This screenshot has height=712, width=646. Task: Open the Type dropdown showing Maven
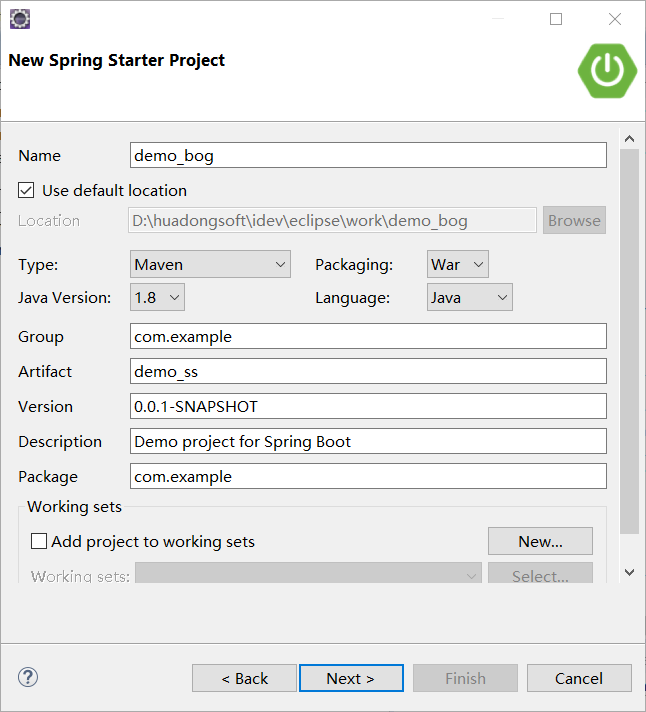[x=210, y=264]
